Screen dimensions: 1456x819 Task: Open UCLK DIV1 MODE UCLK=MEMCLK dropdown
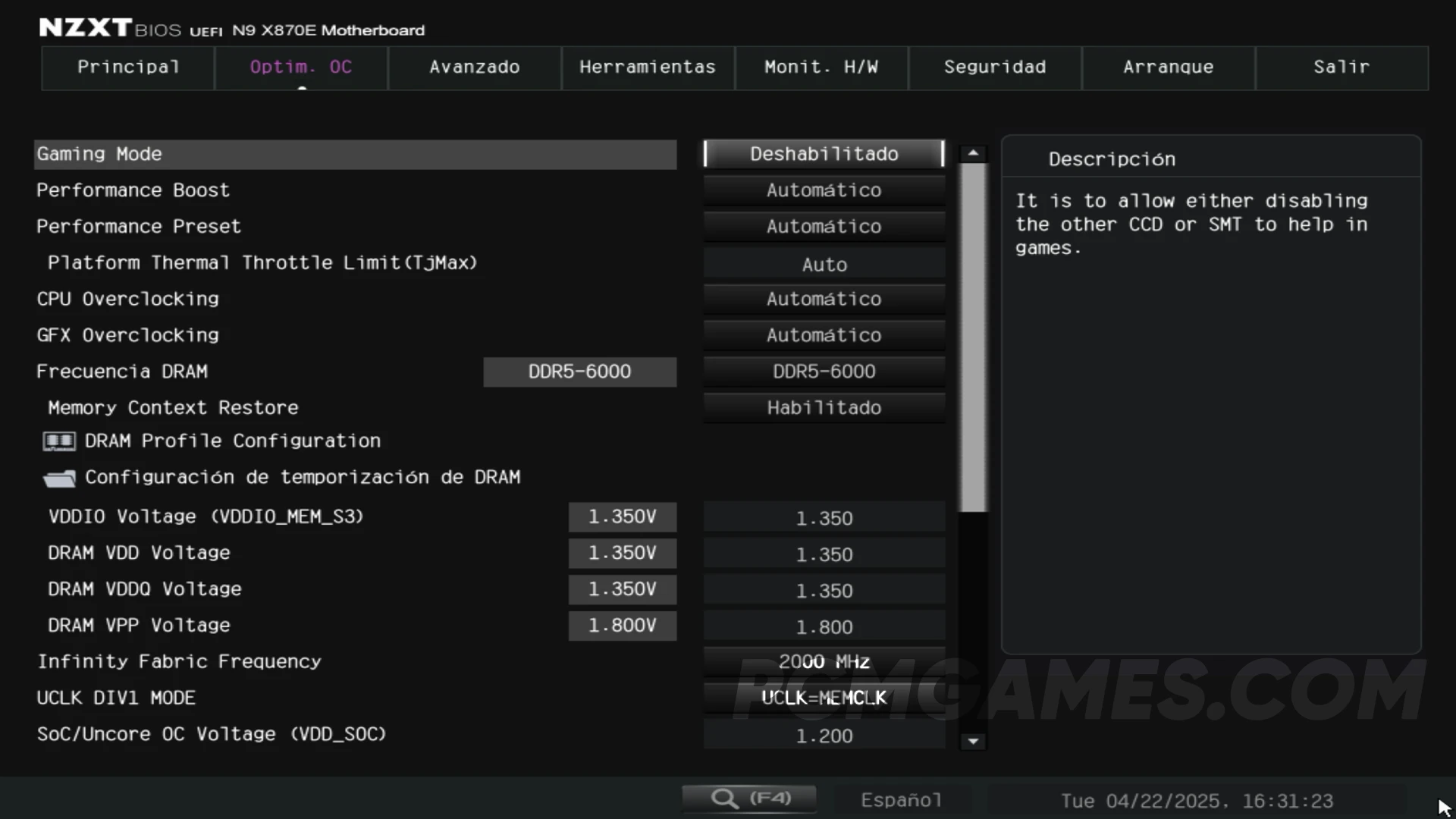pyautogui.click(x=824, y=698)
